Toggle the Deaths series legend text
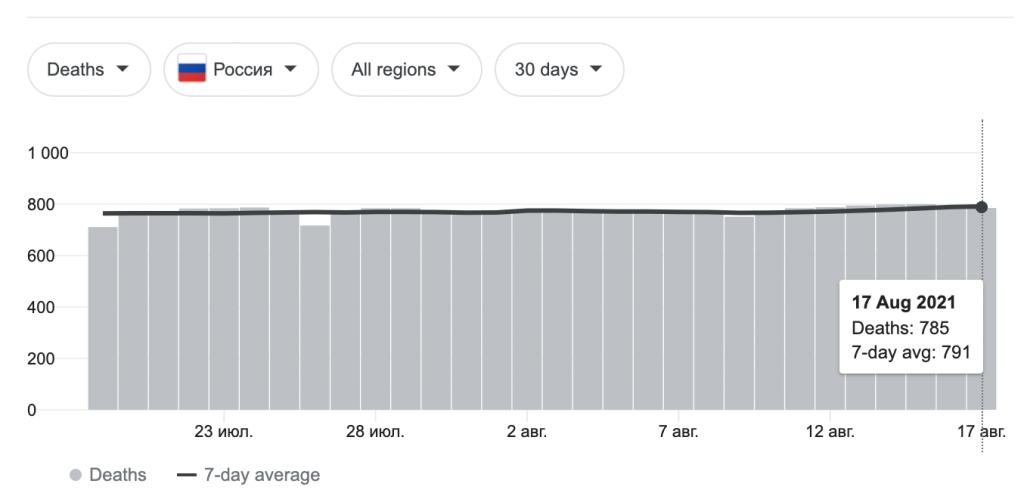Viewport: 1024px width, 493px height. coord(118,474)
